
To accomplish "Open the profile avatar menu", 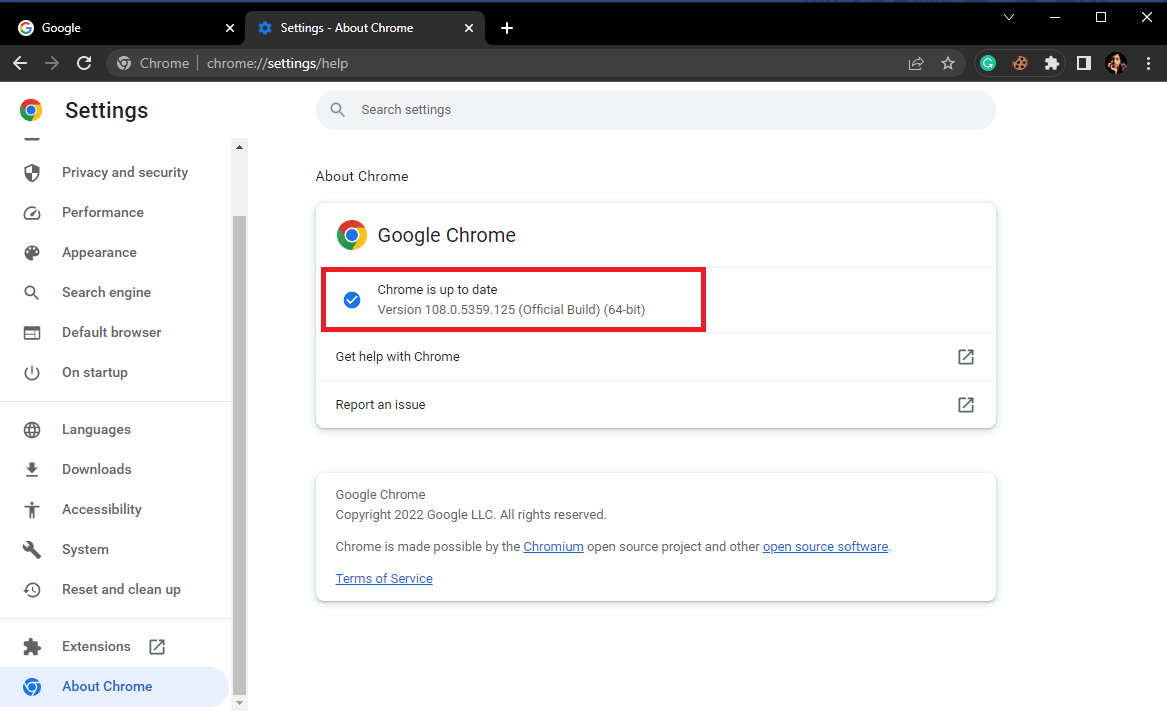I will pos(1116,63).
